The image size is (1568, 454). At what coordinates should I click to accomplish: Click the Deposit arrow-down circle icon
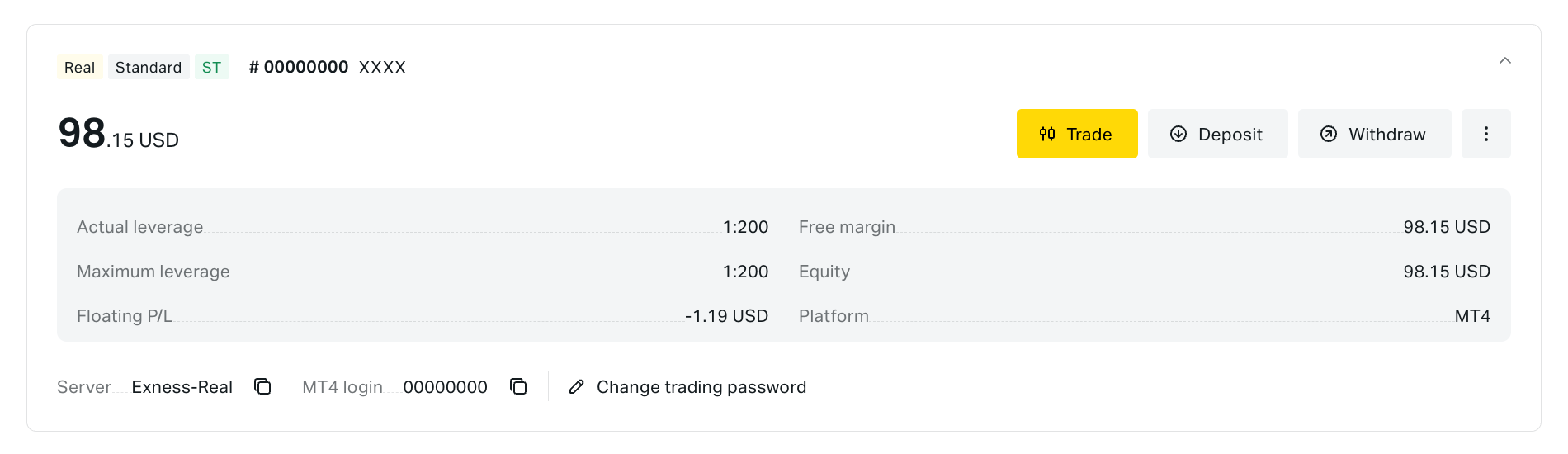click(x=1178, y=134)
